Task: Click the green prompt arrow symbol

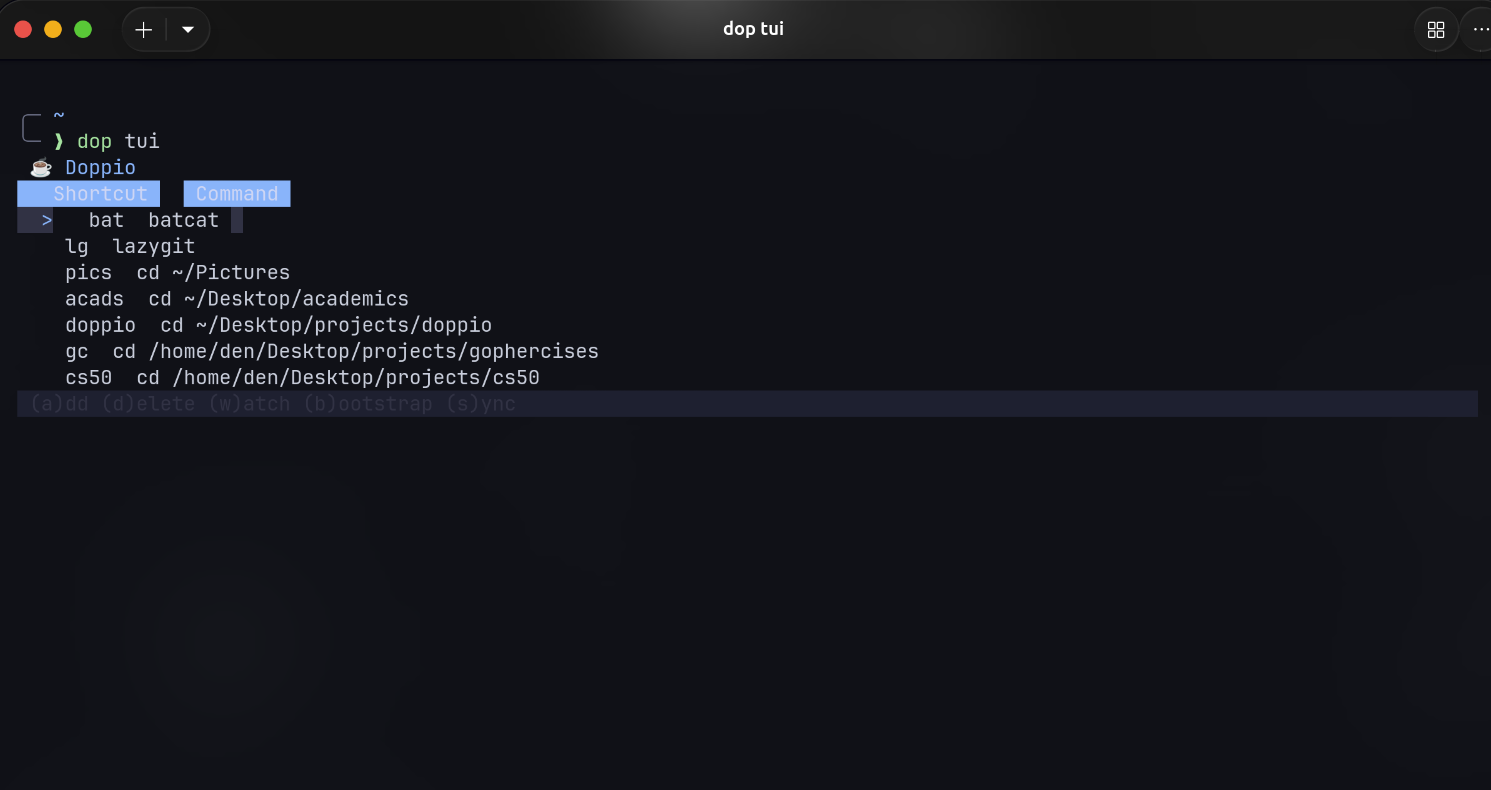Action: [x=59, y=141]
